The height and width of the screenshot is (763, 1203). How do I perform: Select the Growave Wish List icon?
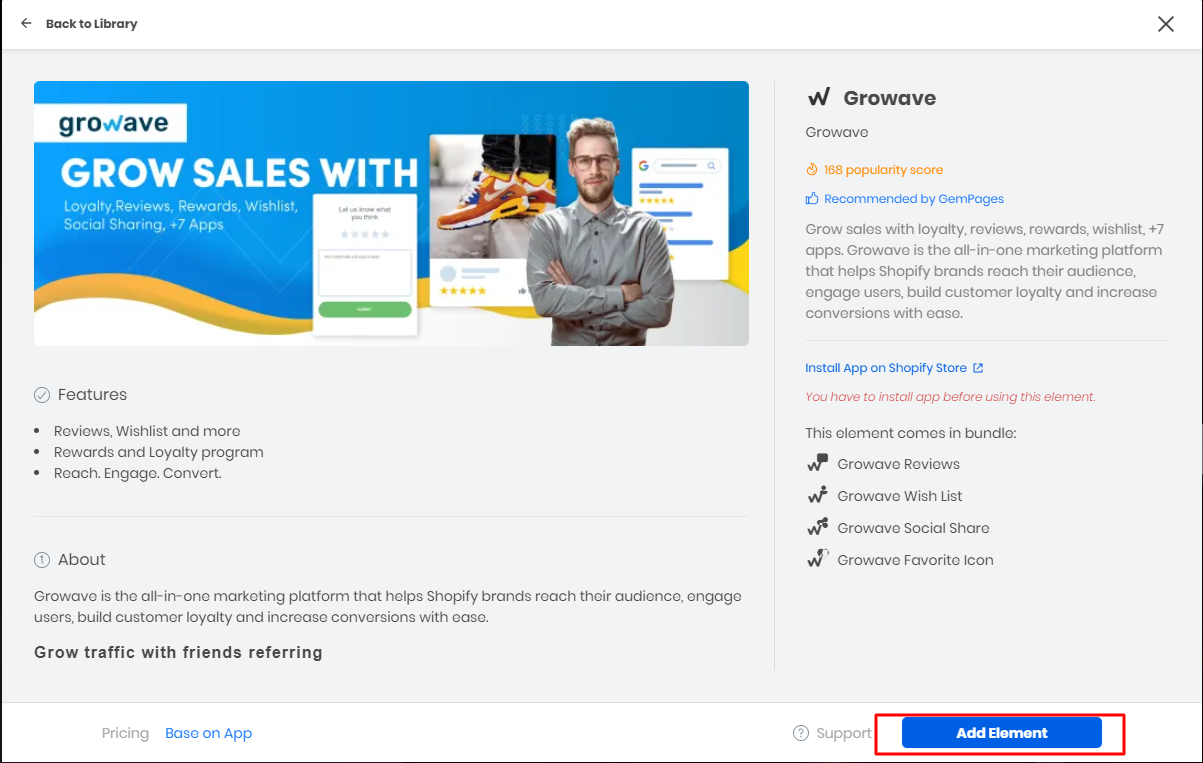(818, 495)
